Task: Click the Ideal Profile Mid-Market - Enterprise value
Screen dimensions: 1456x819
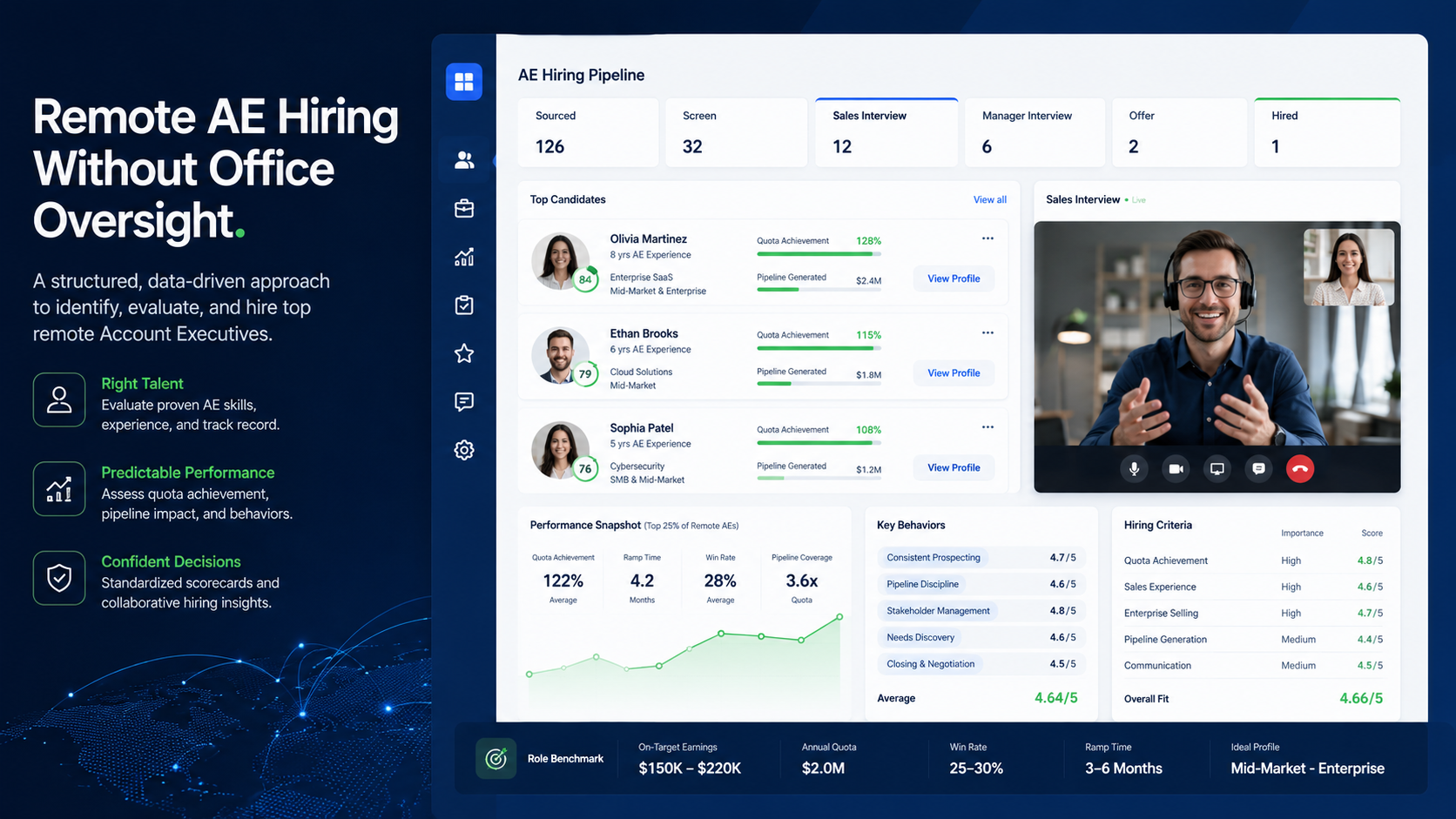Action: [1307, 769]
